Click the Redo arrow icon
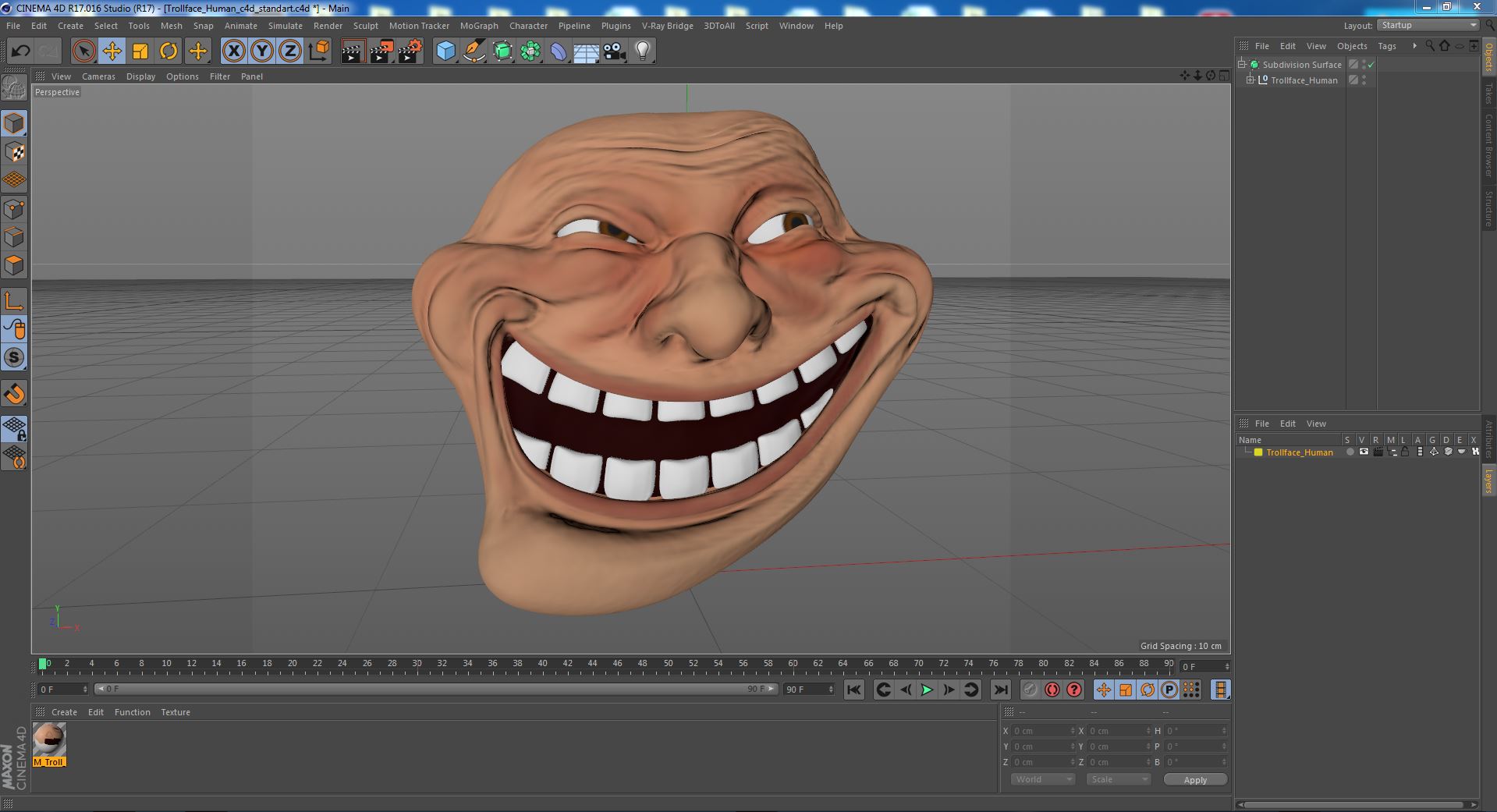This screenshot has width=1497, height=812. (48, 51)
